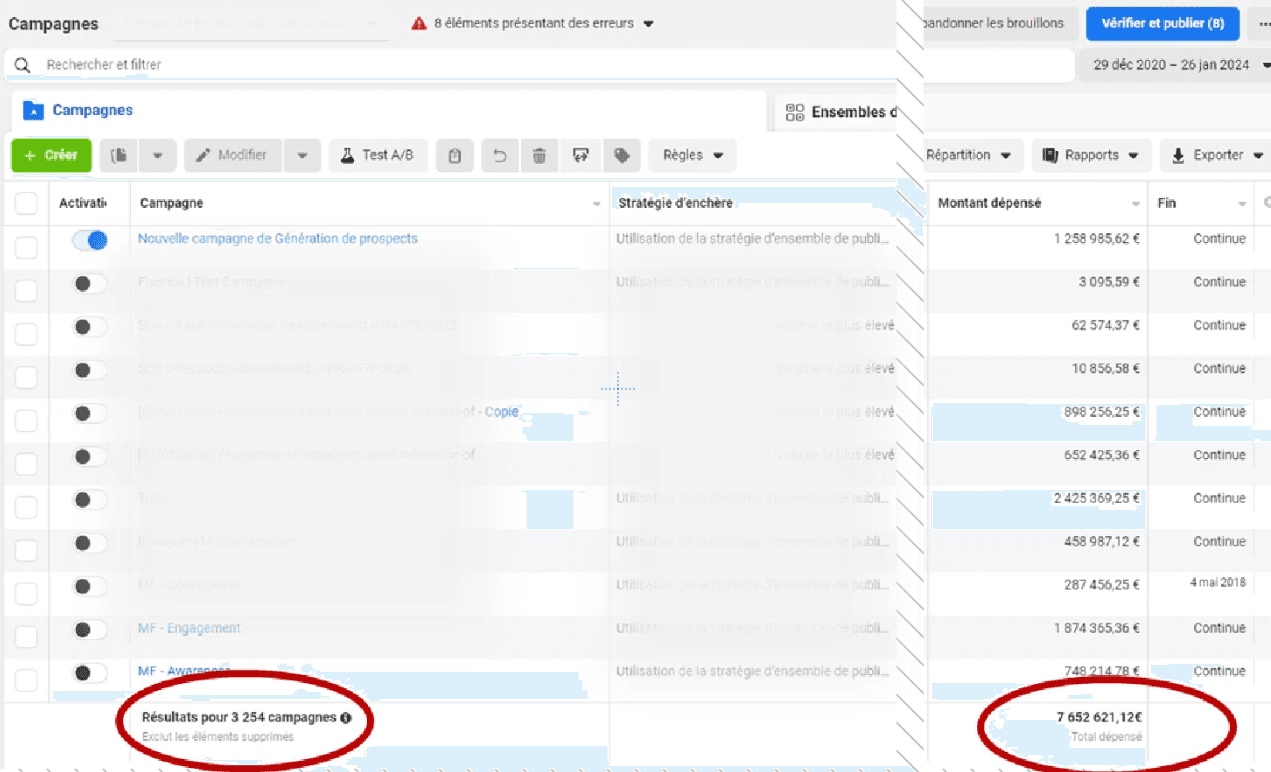Click the 4 mai 2018 end date cell
The width and height of the screenshot is (1271, 772).
pos(1218,583)
